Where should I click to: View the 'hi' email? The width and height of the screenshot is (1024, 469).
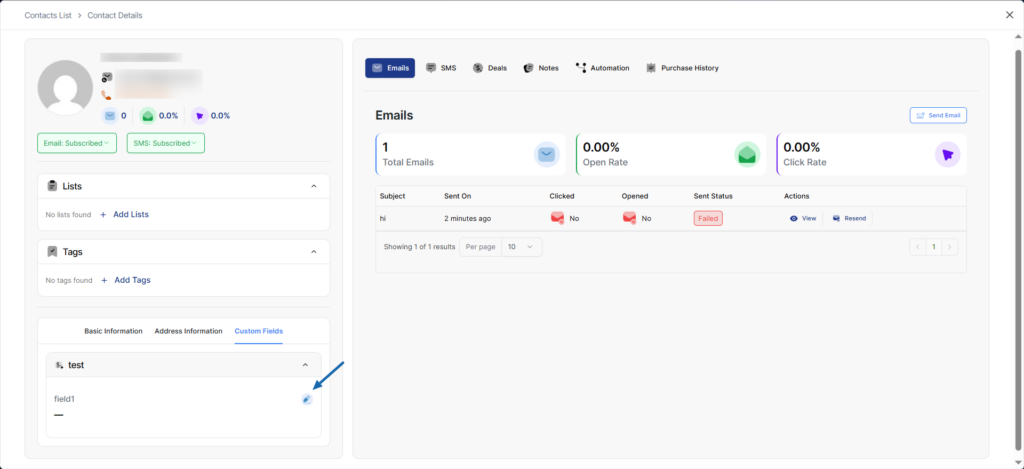click(x=803, y=218)
